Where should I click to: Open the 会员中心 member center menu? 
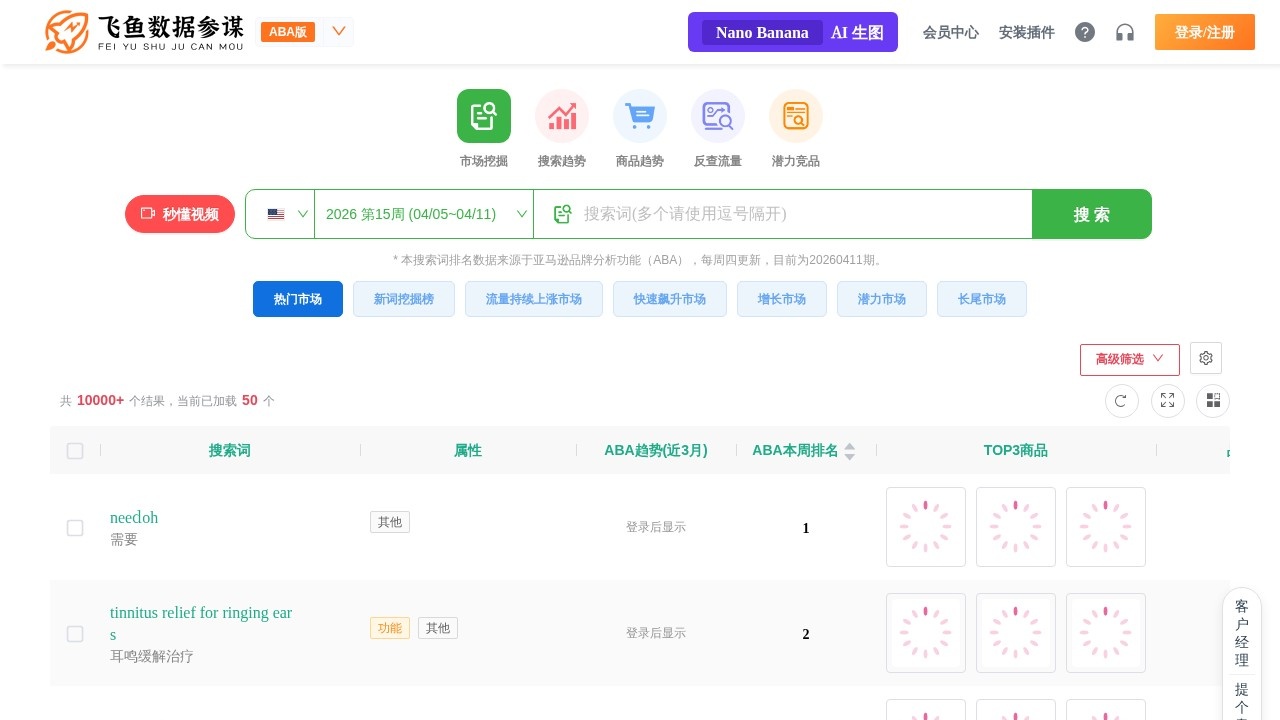coord(950,32)
